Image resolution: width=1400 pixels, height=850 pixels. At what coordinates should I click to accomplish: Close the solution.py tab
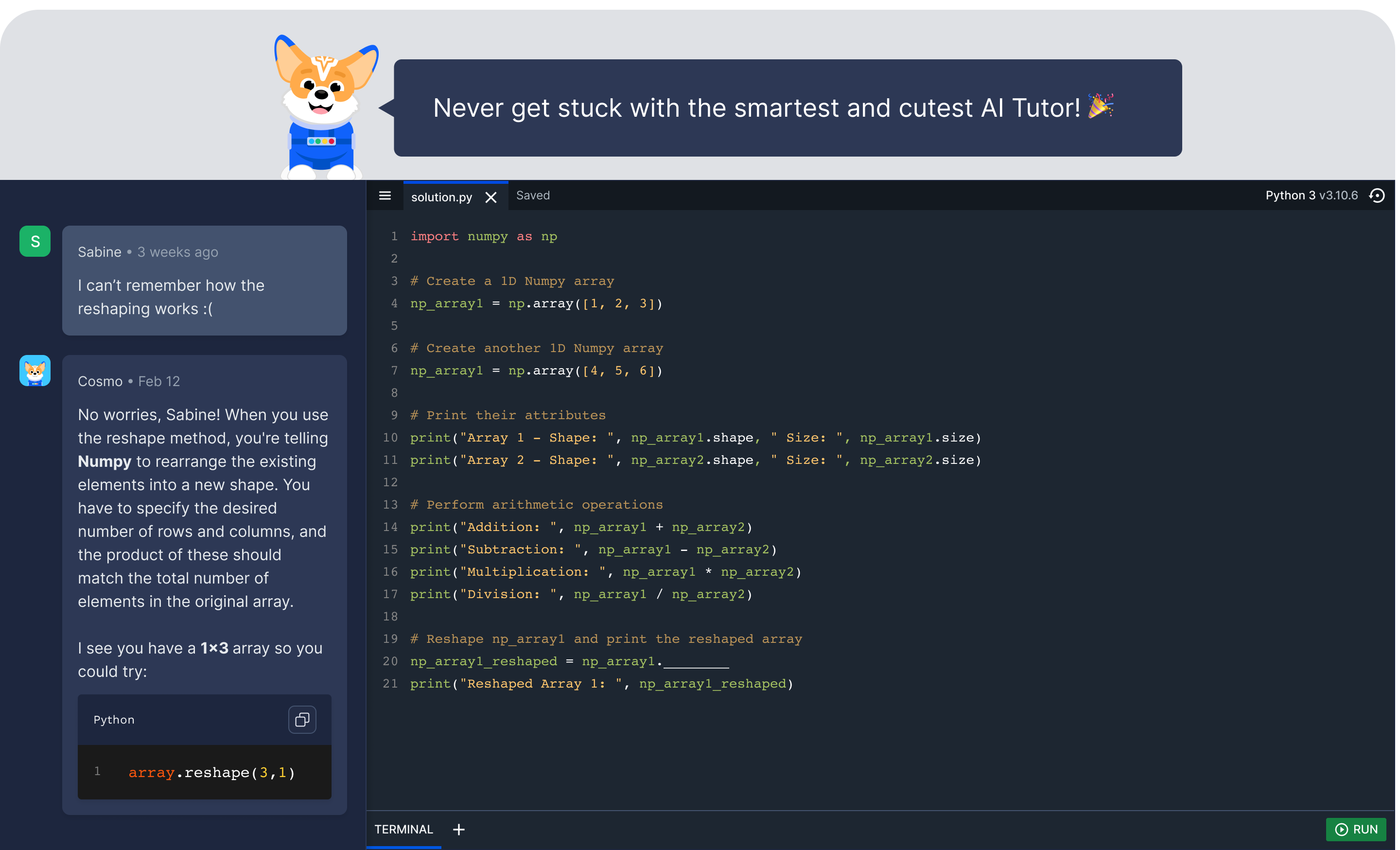[491, 197]
